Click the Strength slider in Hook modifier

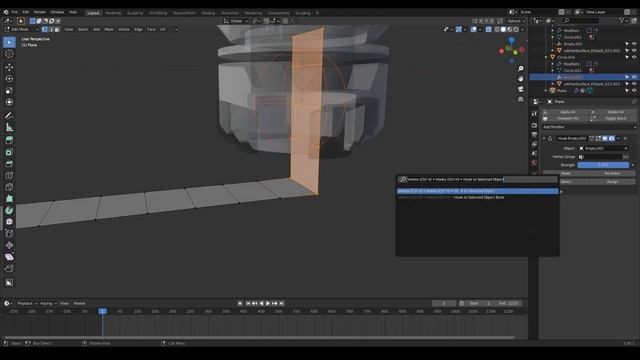pyautogui.click(x=603, y=165)
